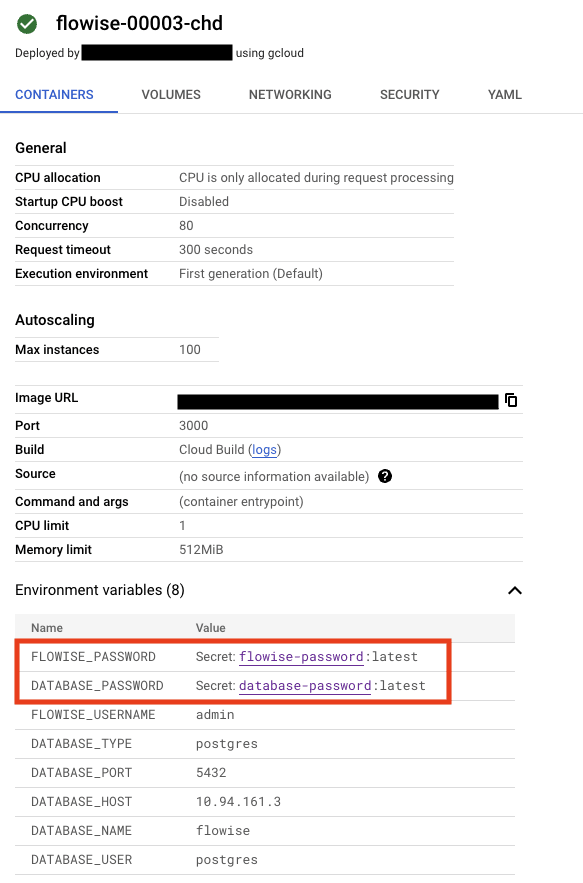This screenshot has height=883, width=583.
Task: Switch to the VOLUMES tab
Action: (x=171, y=95)
